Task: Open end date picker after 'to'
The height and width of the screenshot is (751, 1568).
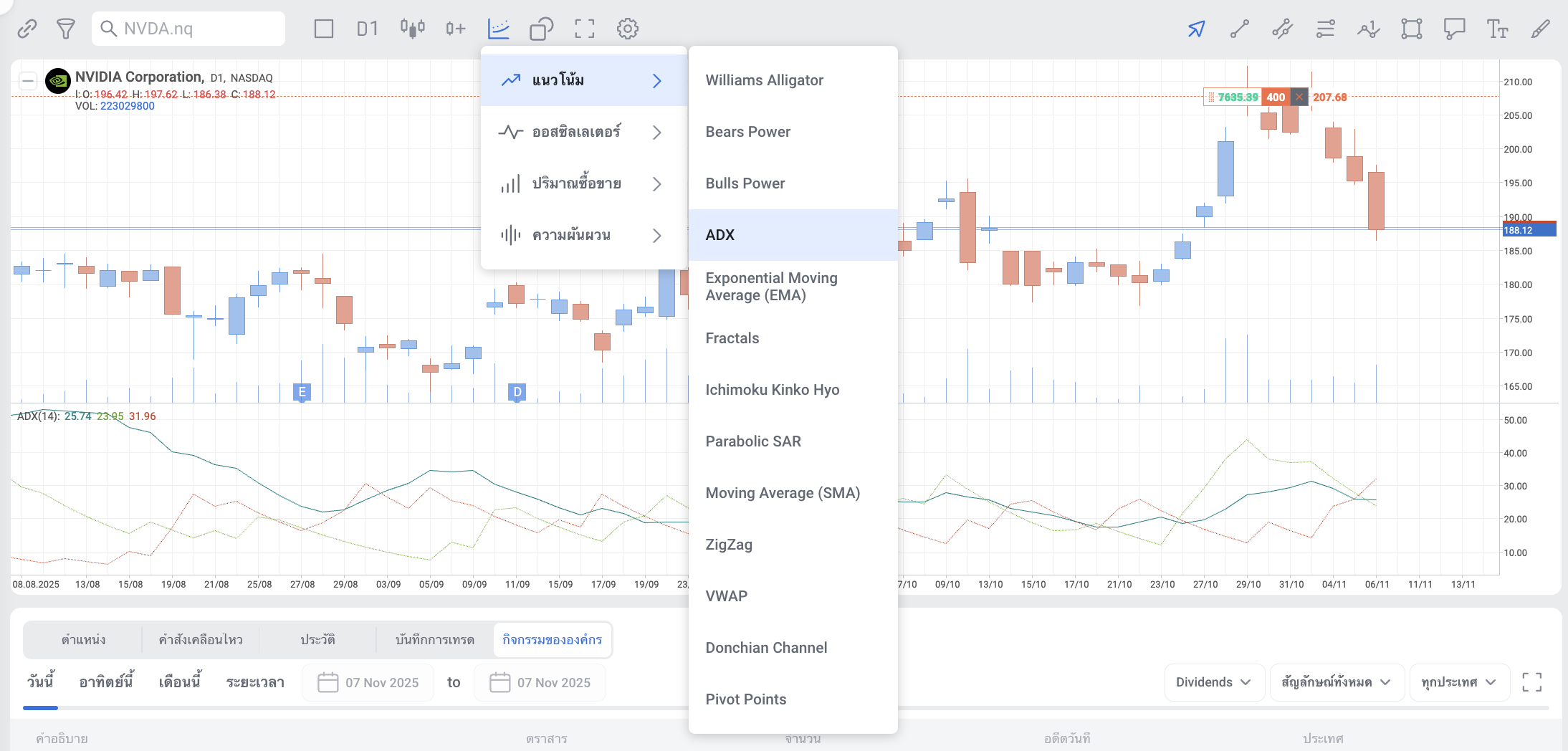Action: click(x=540, y=682)
